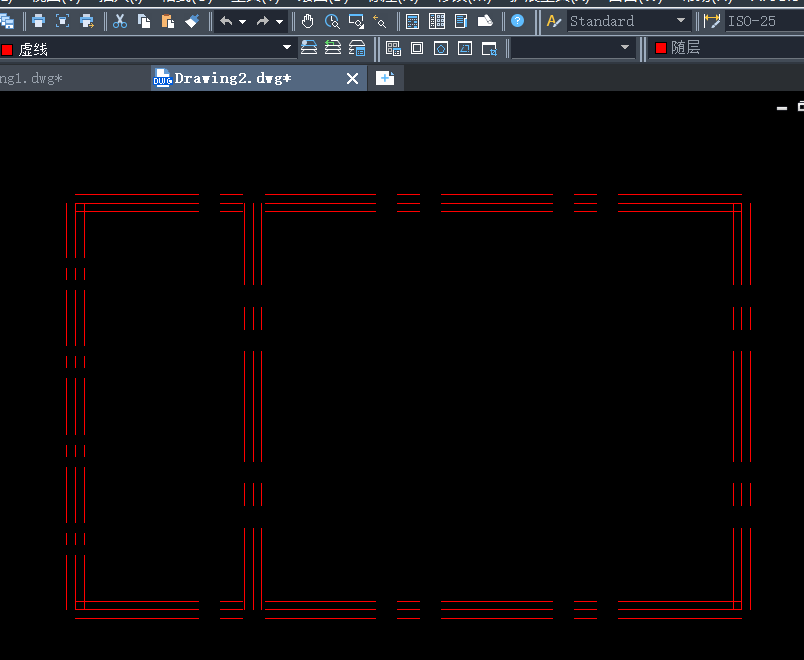The image size is (804, 660).
Task: Click the Undo arrow
Action: [x=226, y=21]
